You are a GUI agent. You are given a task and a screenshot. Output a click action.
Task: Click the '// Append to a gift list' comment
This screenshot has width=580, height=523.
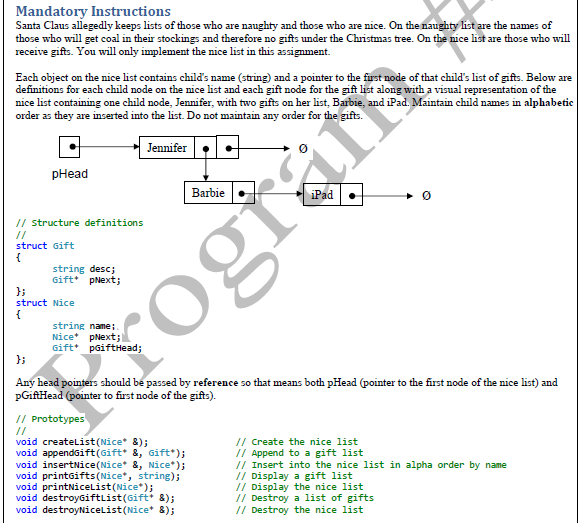click(299, 453)
